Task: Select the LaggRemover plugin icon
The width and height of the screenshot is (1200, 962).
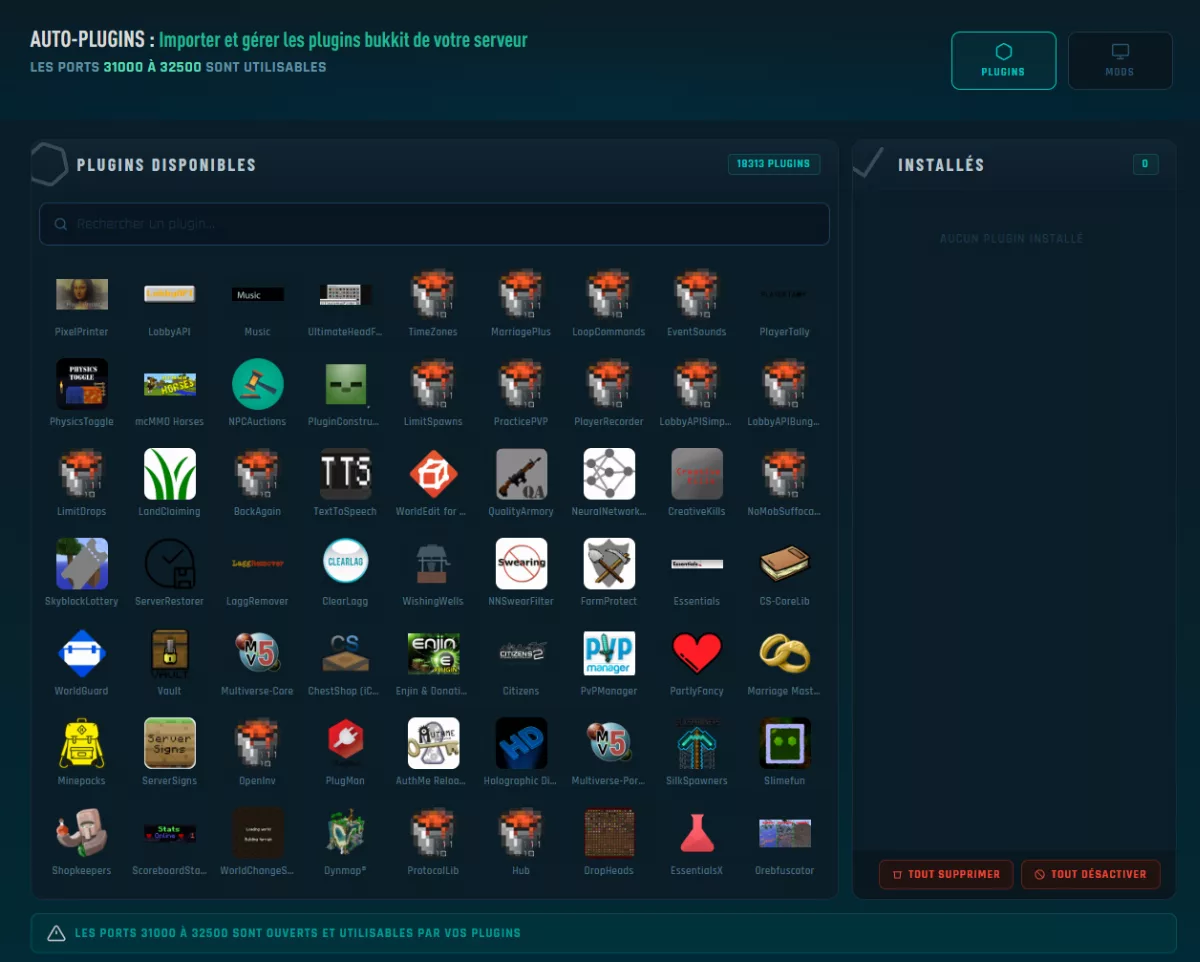Action: coord(258,564)
